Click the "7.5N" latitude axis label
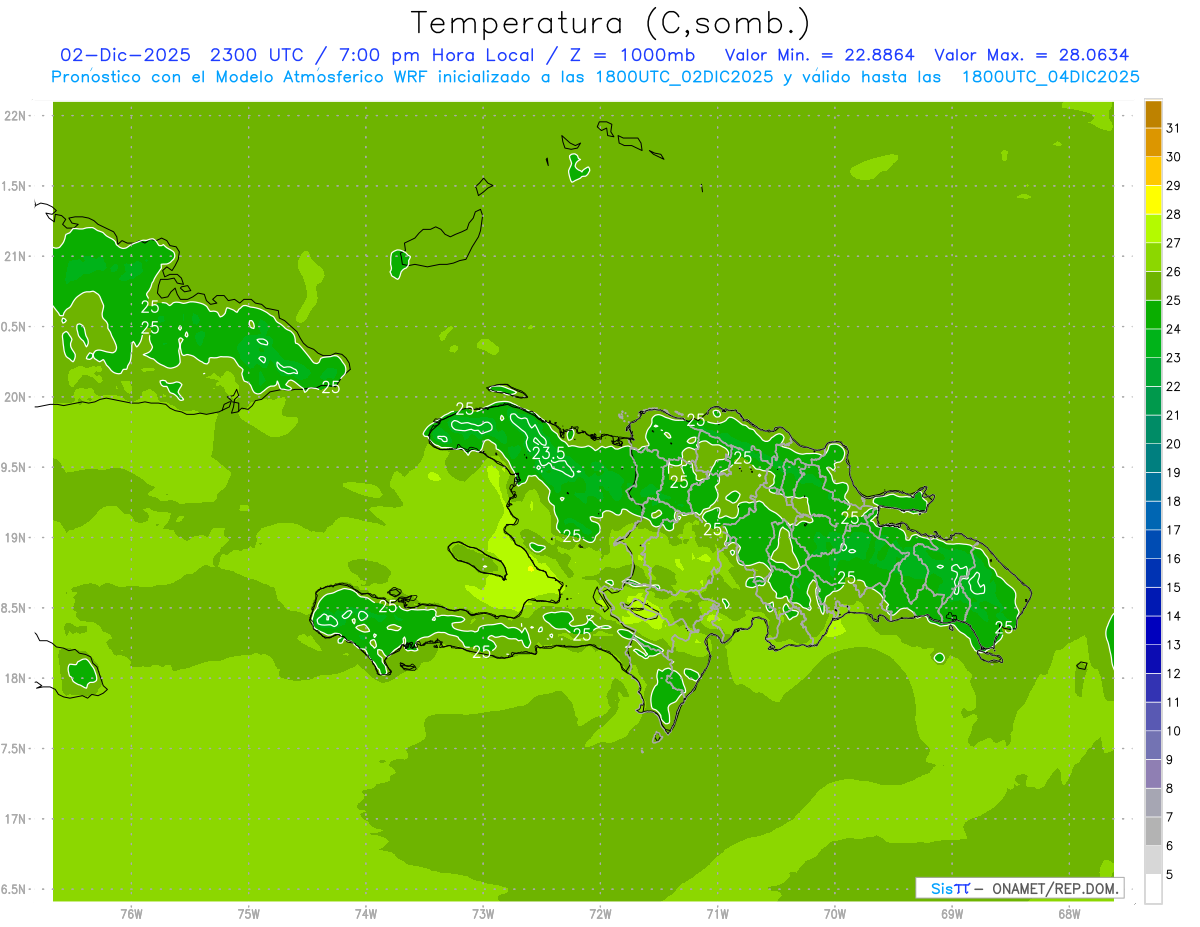Screen dimensions: 1200x927 pos(15,749)
